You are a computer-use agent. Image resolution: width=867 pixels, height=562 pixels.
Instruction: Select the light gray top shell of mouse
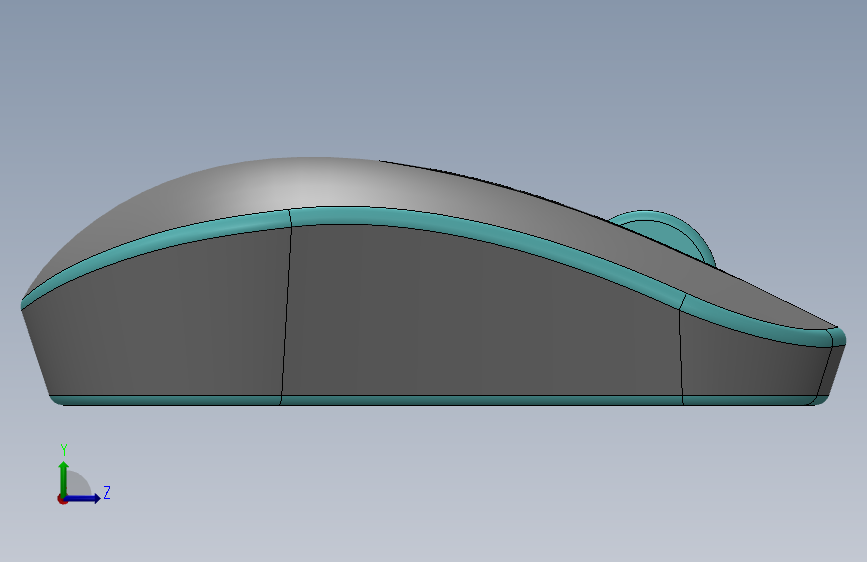[332, 185]
